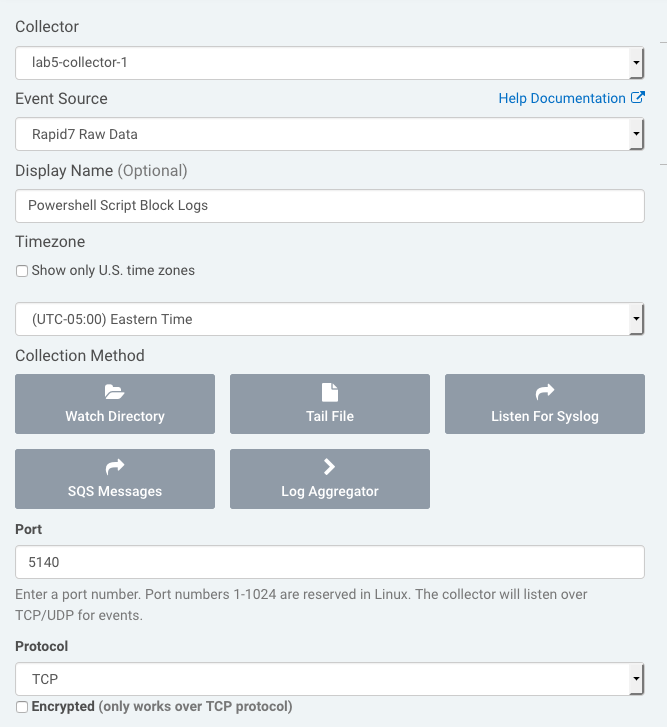Open the Collector dropdown showing lab5-collector-1
The width and height of the screenshot is (667, 727).
329,63
